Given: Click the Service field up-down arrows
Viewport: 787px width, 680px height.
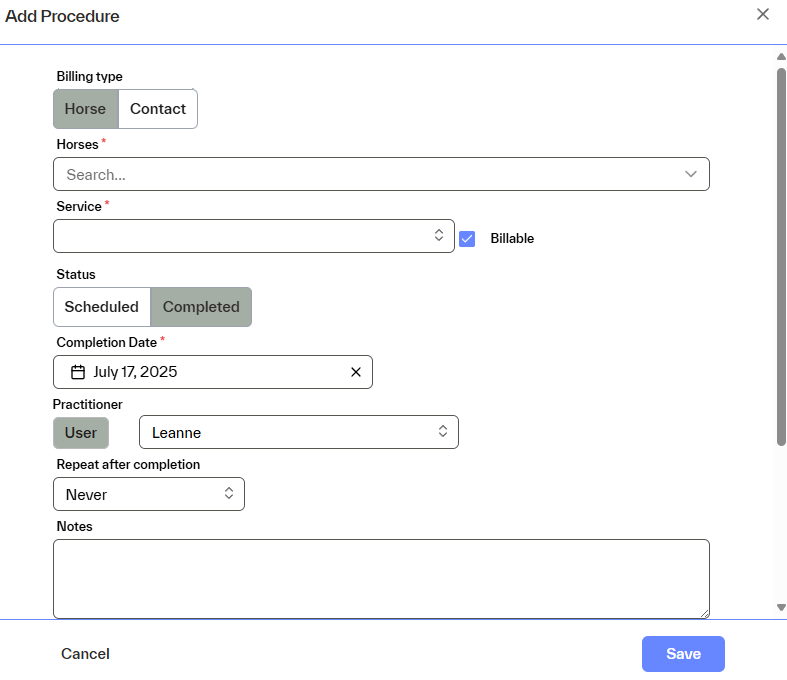Looking at the screenshot, I should pyautogui.click(x=438, y=235).
